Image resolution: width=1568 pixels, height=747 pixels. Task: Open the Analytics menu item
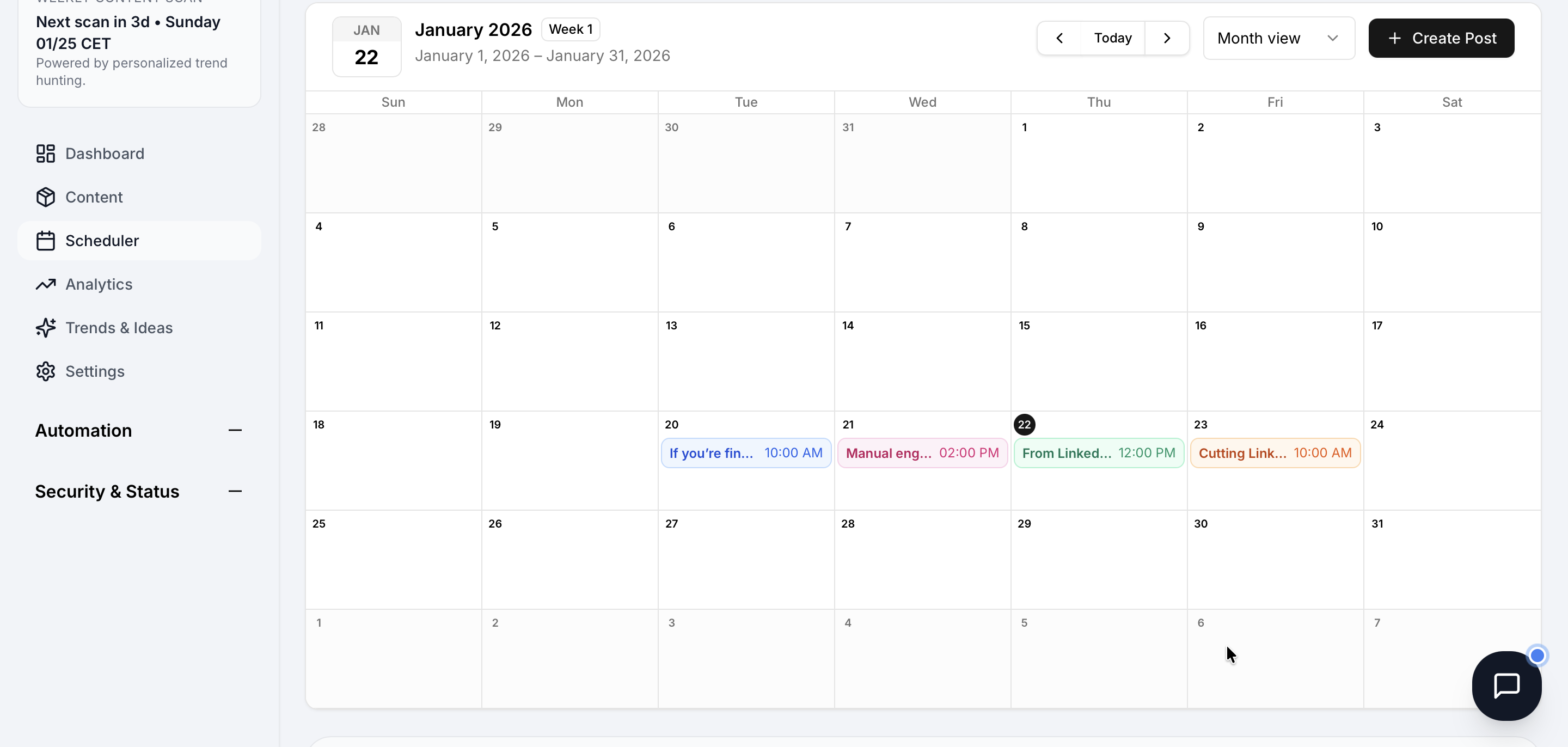99,284
